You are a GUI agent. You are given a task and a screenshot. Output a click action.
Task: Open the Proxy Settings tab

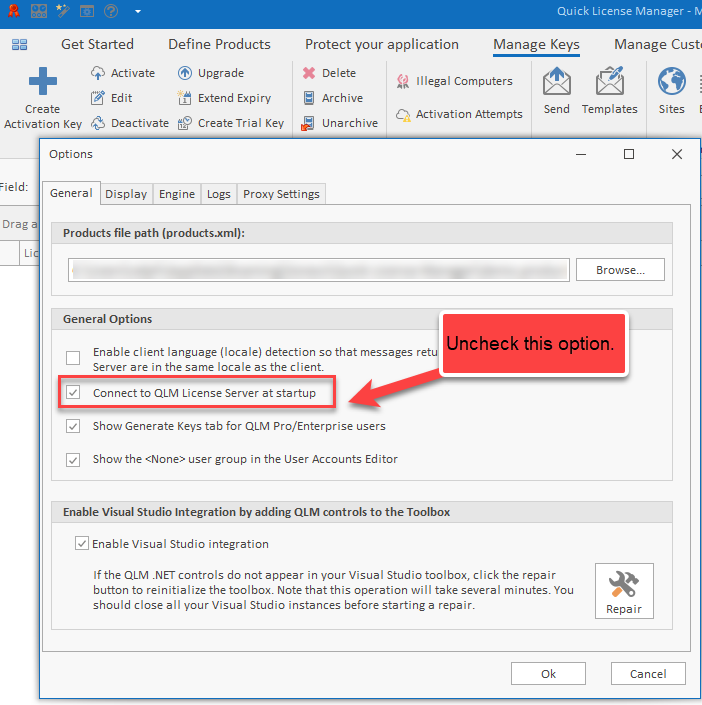click(x=281, y=194)
